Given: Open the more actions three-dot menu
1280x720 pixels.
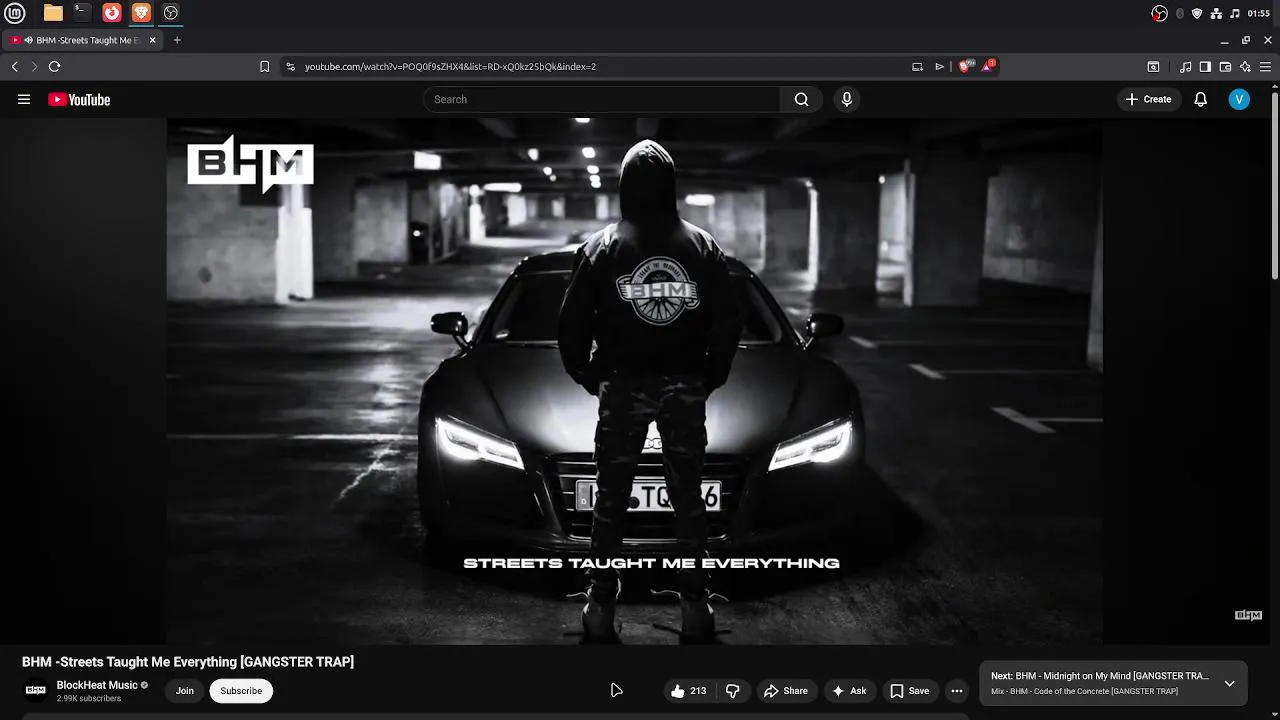Looking at the screenshot, I should point(957,691).
